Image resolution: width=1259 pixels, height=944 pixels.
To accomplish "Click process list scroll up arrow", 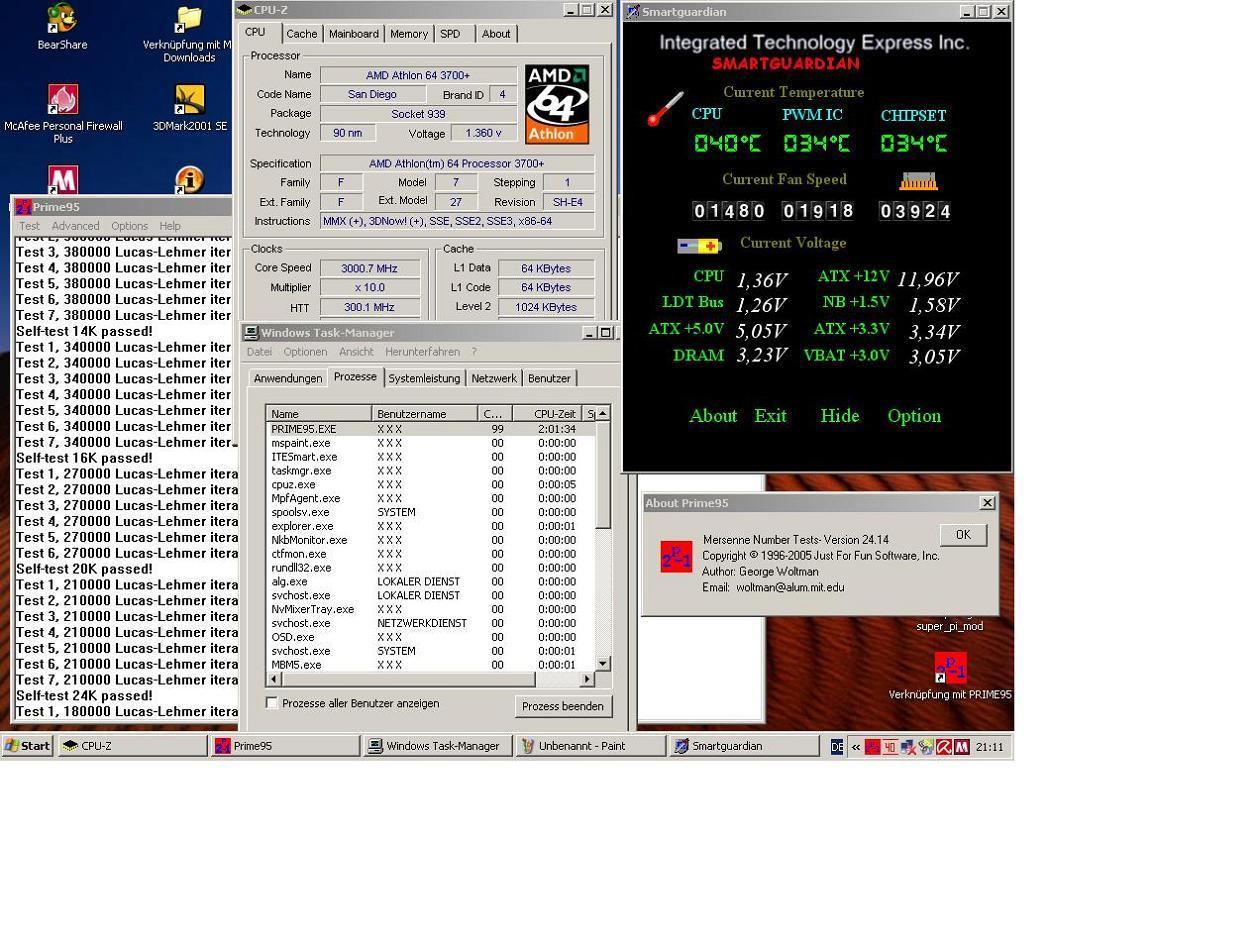I will coord(603,413).
